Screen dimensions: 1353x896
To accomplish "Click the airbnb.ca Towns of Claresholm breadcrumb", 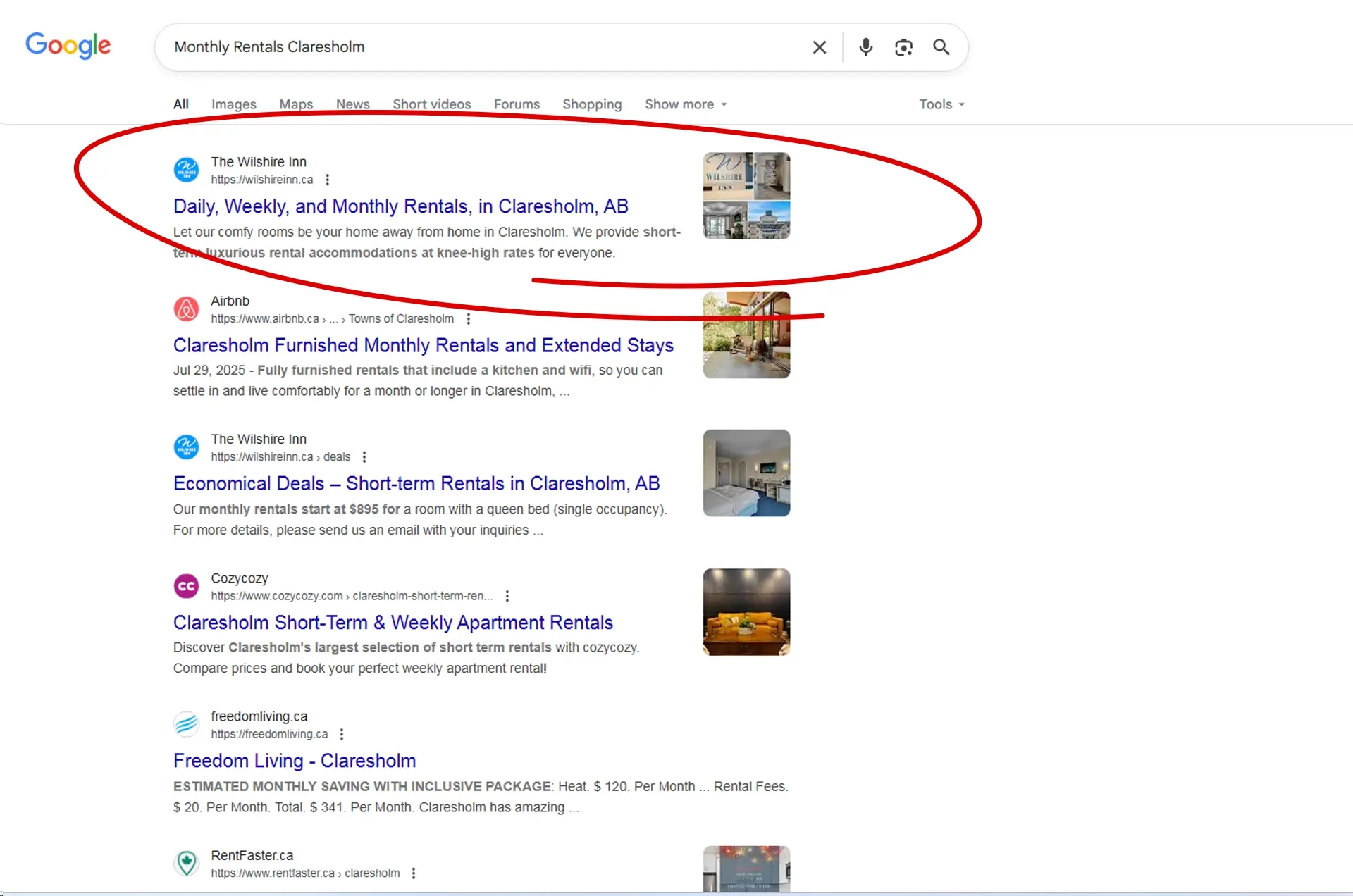I will point(333,318).
